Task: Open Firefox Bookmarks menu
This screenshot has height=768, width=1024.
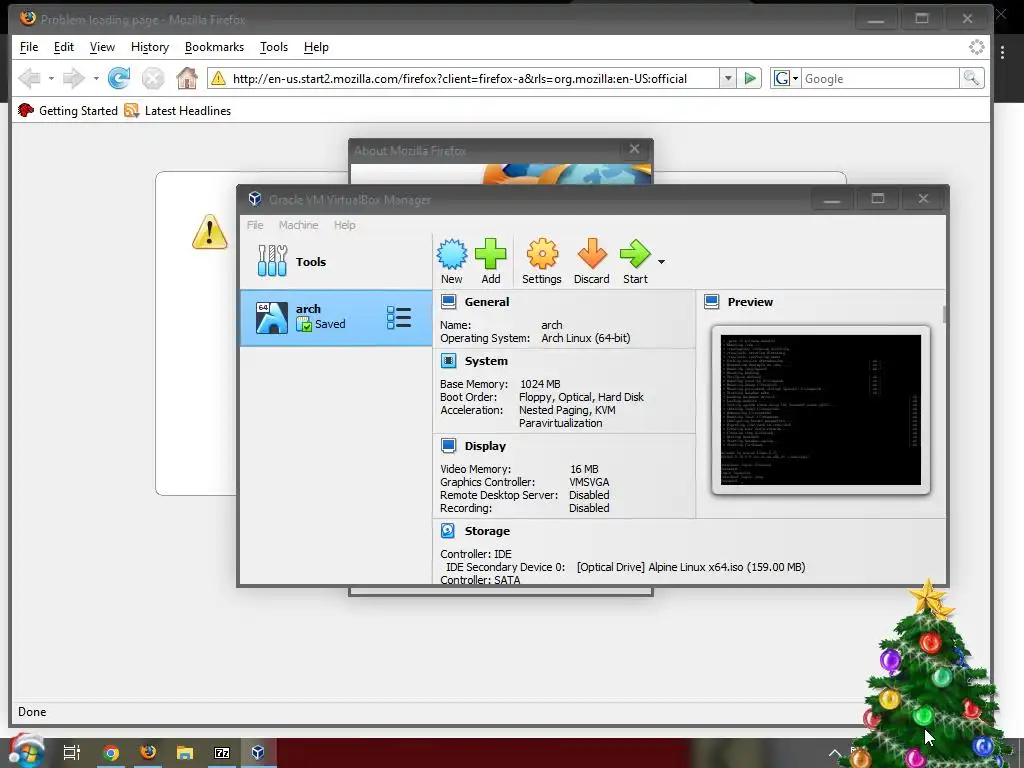Action: [x=214, y=47]
